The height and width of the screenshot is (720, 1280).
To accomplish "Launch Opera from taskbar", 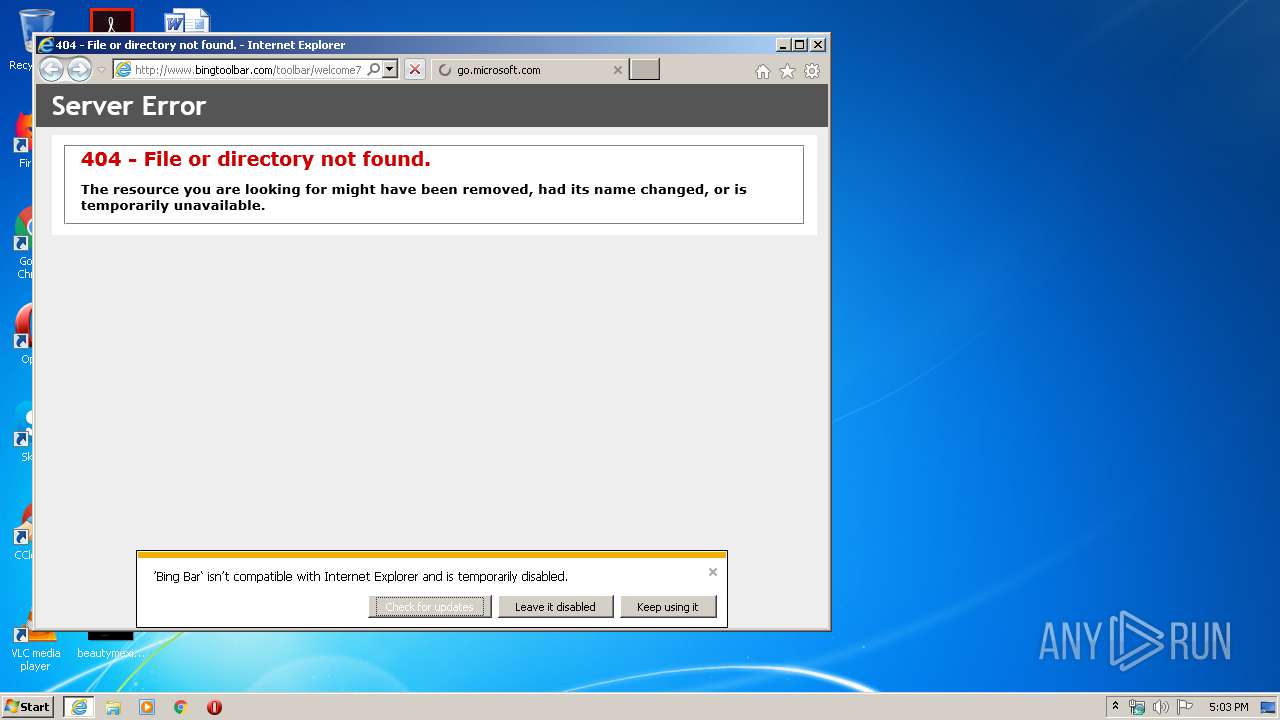I will point(214,707).
